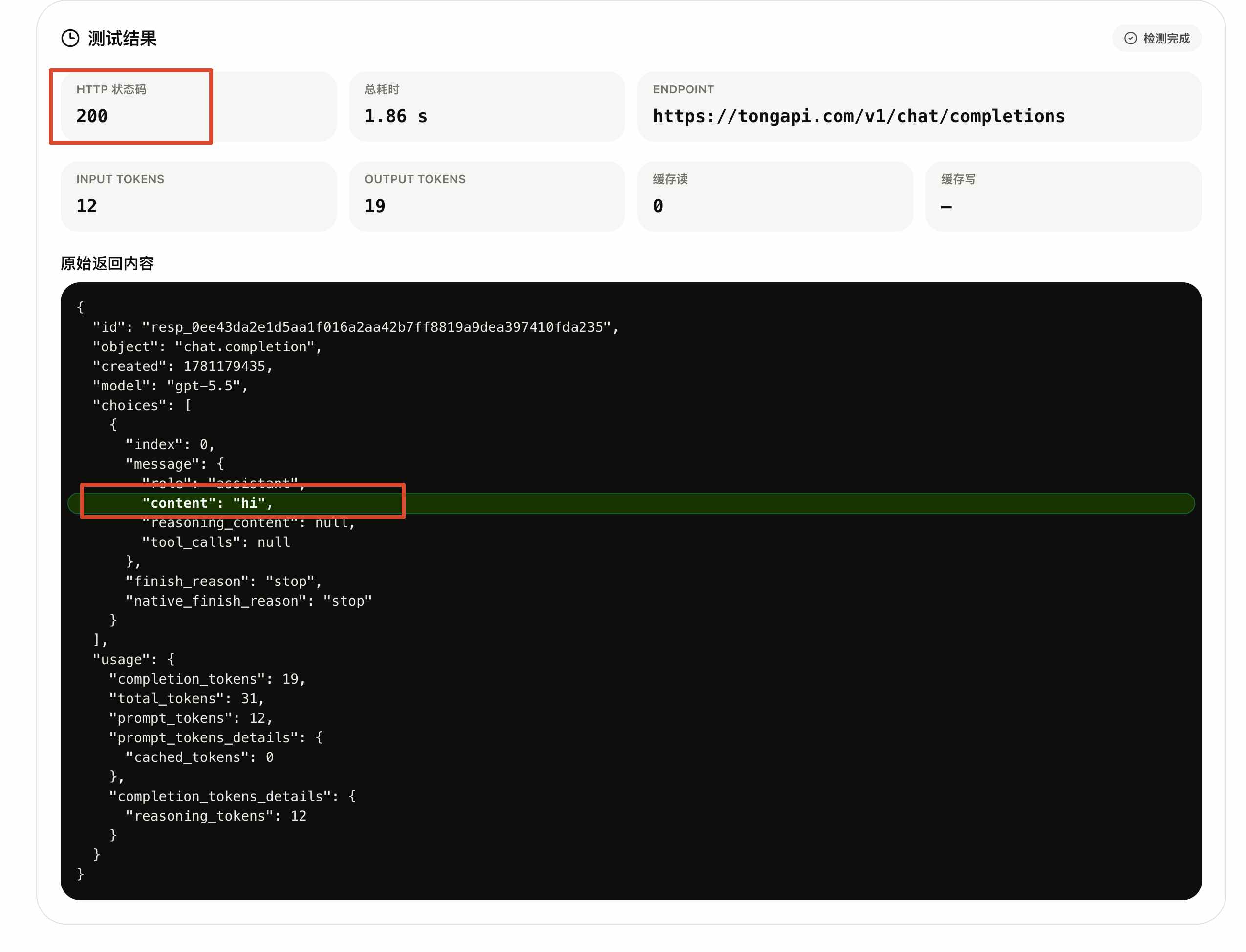Click the "usage": { line
The width and height of the screenshot is (1246, 952).
coord(134,660)
